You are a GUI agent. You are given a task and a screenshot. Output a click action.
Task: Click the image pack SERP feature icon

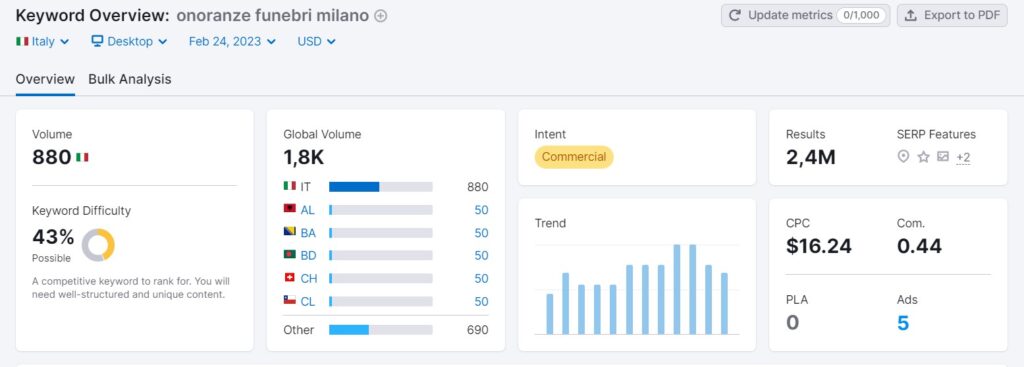(942, 157)
